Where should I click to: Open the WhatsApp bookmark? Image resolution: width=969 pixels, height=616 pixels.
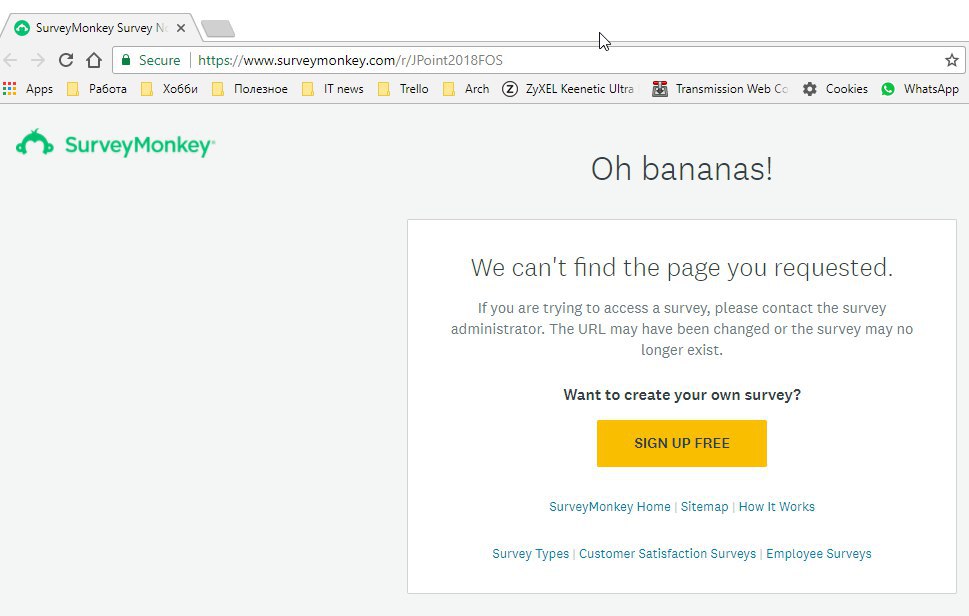[x=920, y=89]
